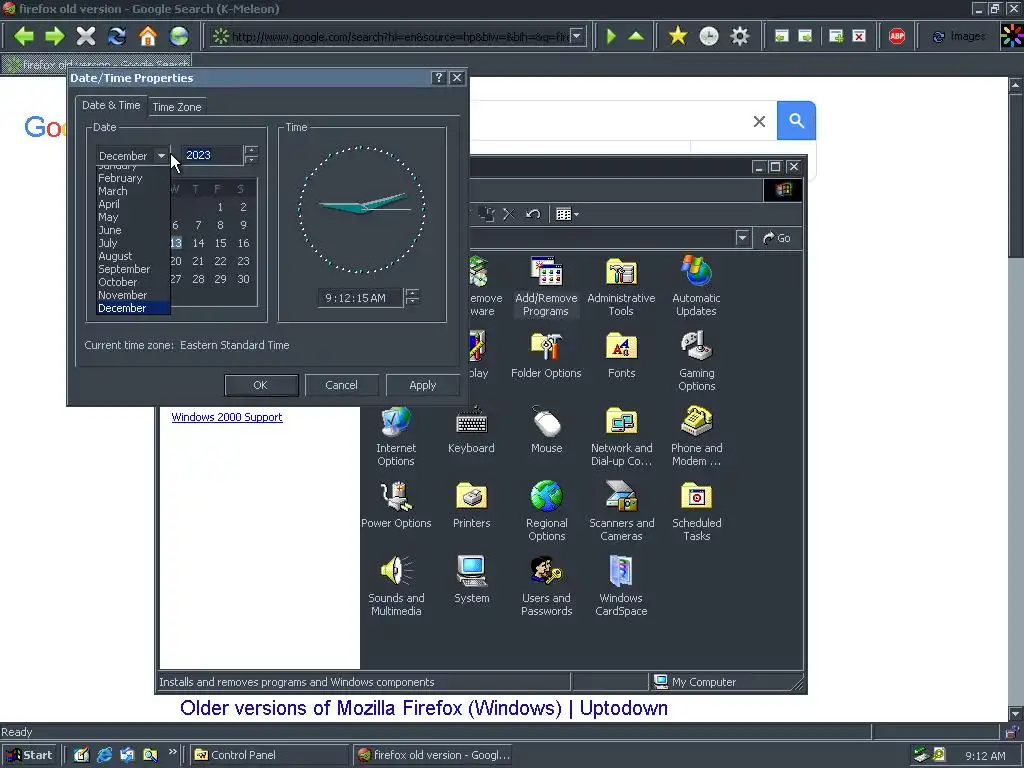Screen dimensions: 1024x768
Task: Open Add/Remove Programs in Control Panel
Action: point(546,286)
